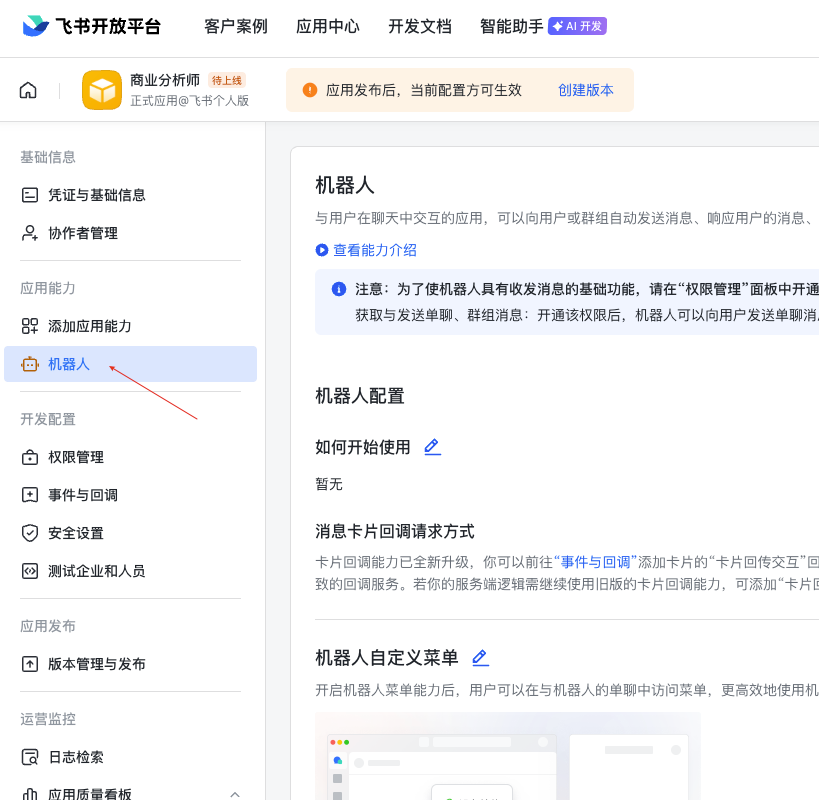Click the AI 开发 badge
The width and height of the screenshot is (819, 800).
tap(577, 26)
